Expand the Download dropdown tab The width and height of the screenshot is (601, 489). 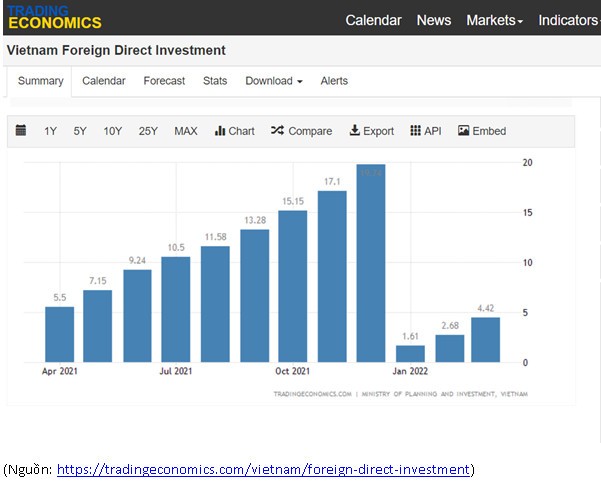click(x=274, y=81)
